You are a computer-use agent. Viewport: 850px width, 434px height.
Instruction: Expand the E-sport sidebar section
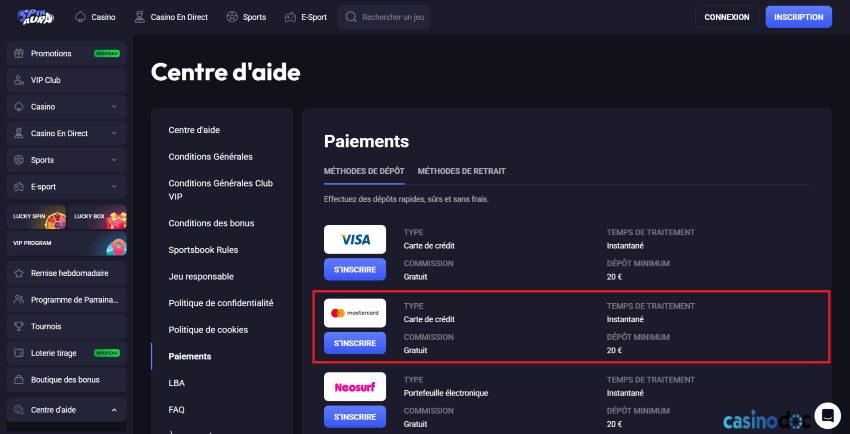click(x=67, y=186)
